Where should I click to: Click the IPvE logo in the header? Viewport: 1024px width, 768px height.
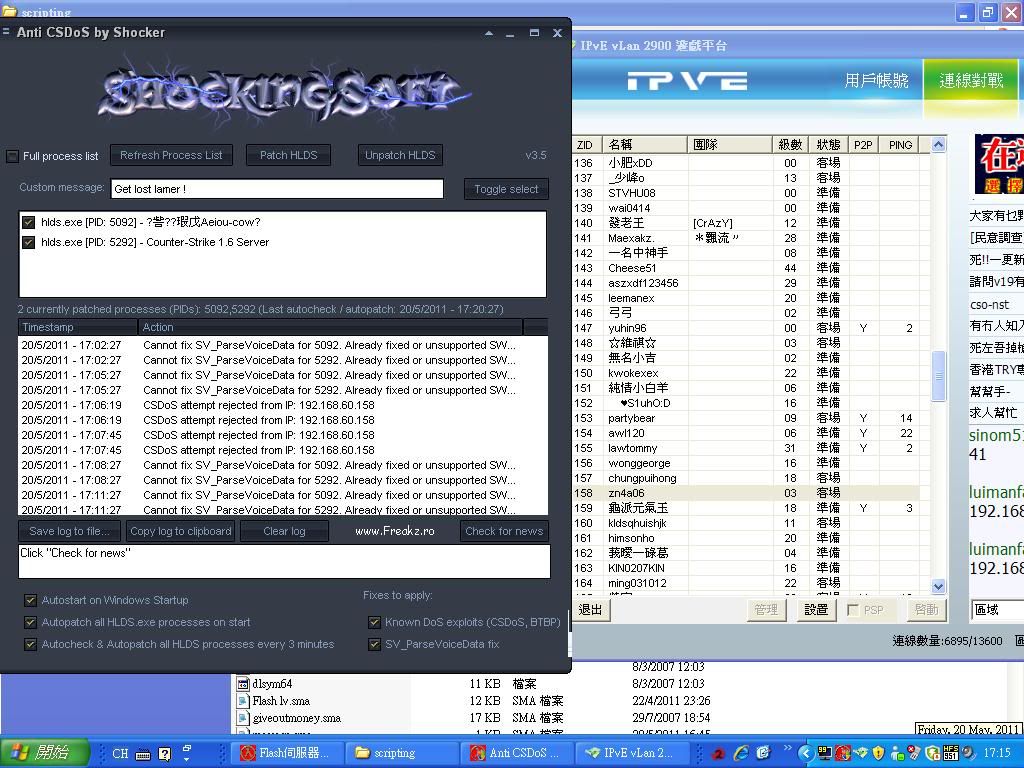click(x=687, y=81)
